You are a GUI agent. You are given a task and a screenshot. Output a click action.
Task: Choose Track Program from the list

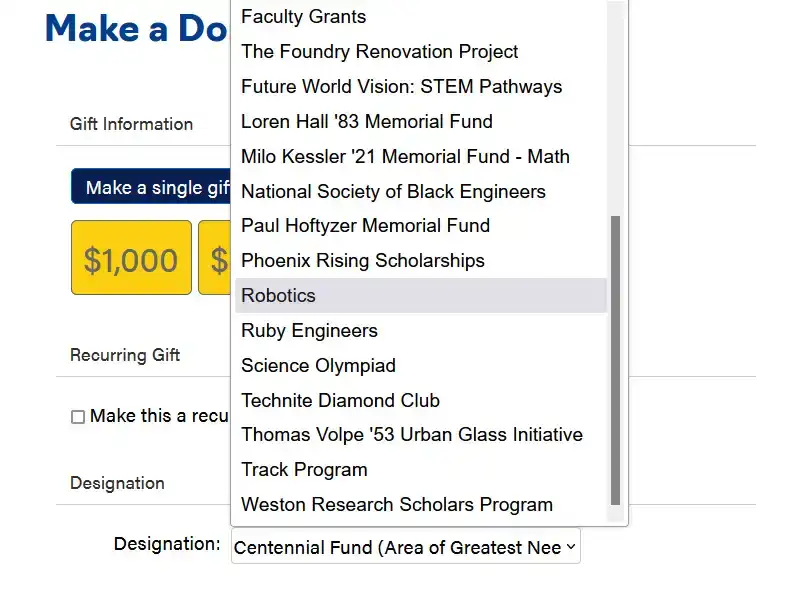pos(304,470)
